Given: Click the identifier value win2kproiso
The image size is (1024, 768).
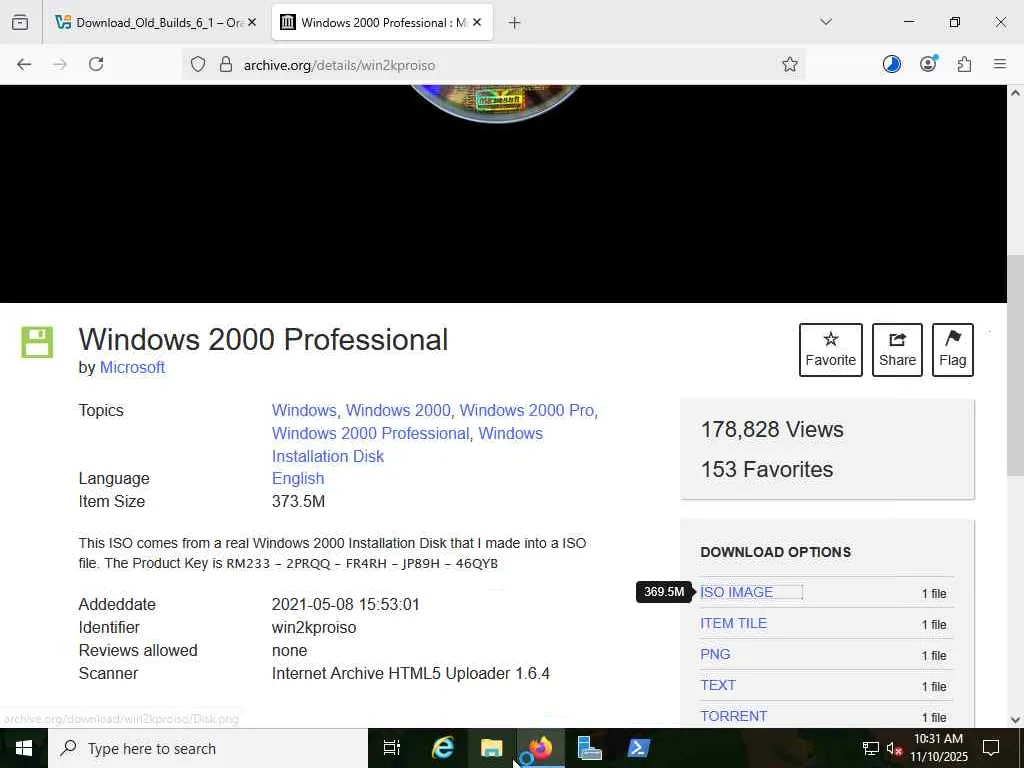Looking at the screenshot, I should 314,628.
